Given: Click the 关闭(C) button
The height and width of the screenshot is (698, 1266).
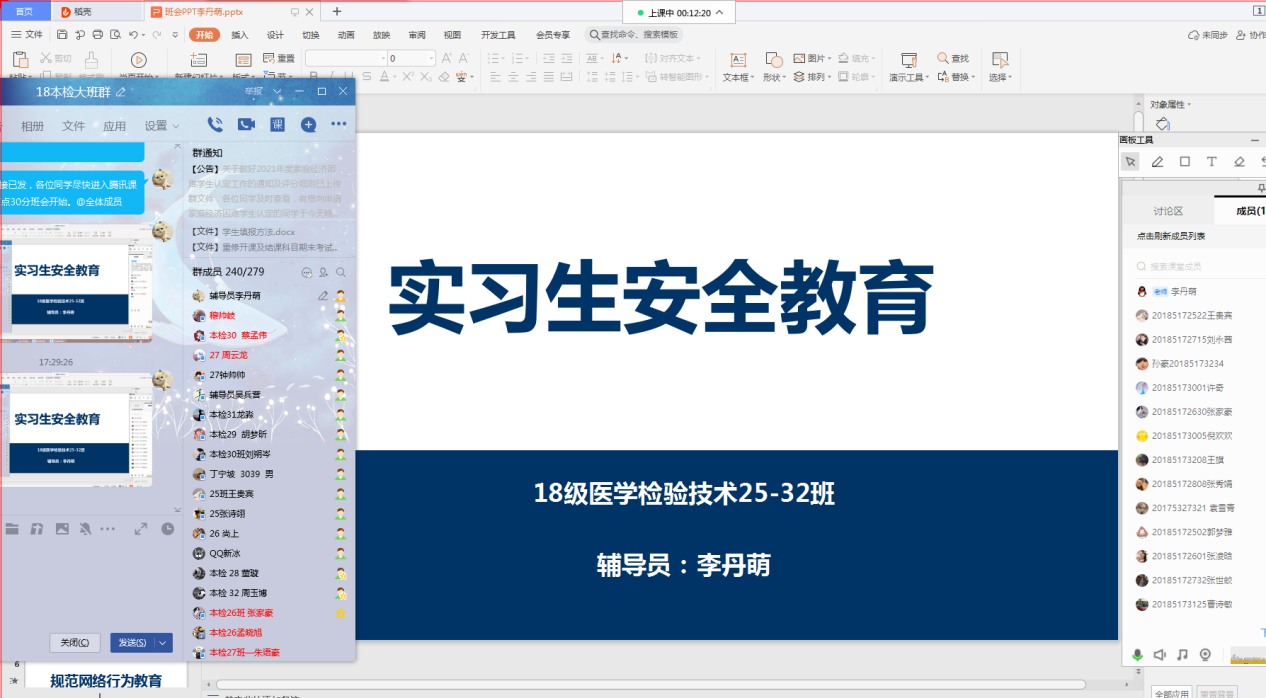Looking at the screenshot, I should (x=75, y=643).
